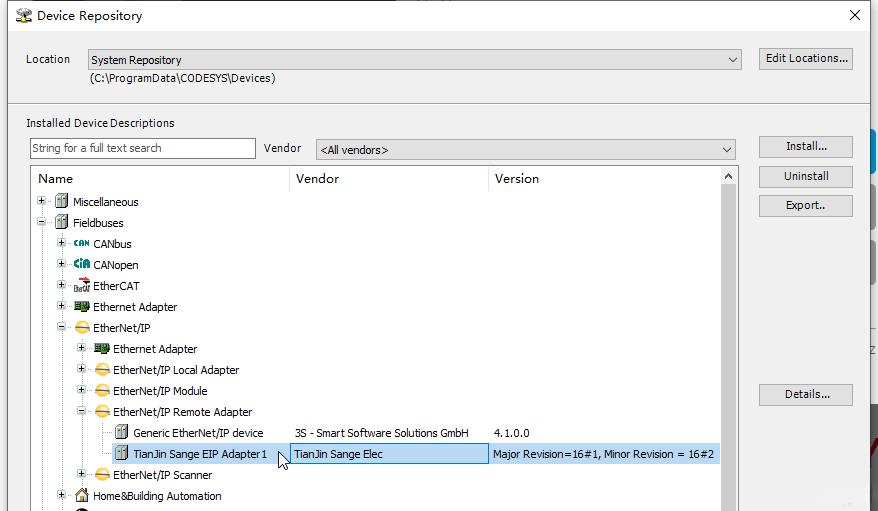
Task: Select the Miscellaneous tree label
Action: coord(105,202)
